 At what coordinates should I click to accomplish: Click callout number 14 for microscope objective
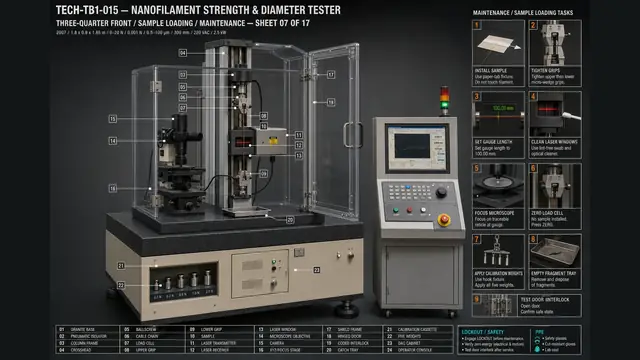113,141
